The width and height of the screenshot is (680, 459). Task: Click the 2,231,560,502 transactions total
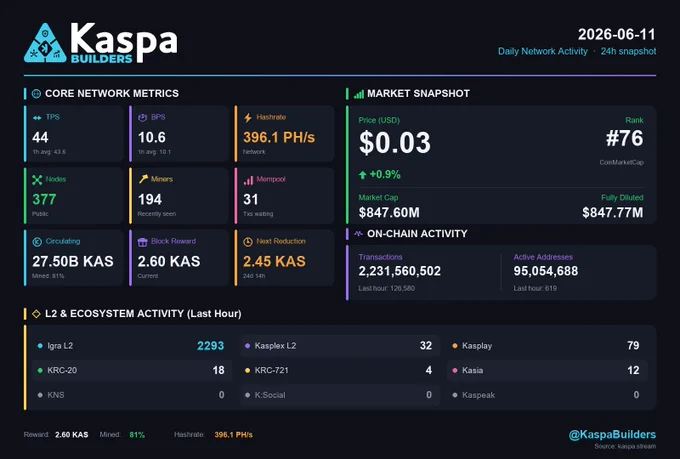399,271
